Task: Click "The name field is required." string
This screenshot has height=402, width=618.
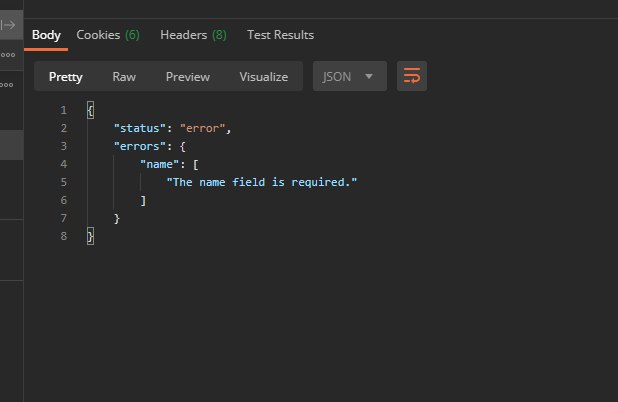Action: click(x=262, y=182)
